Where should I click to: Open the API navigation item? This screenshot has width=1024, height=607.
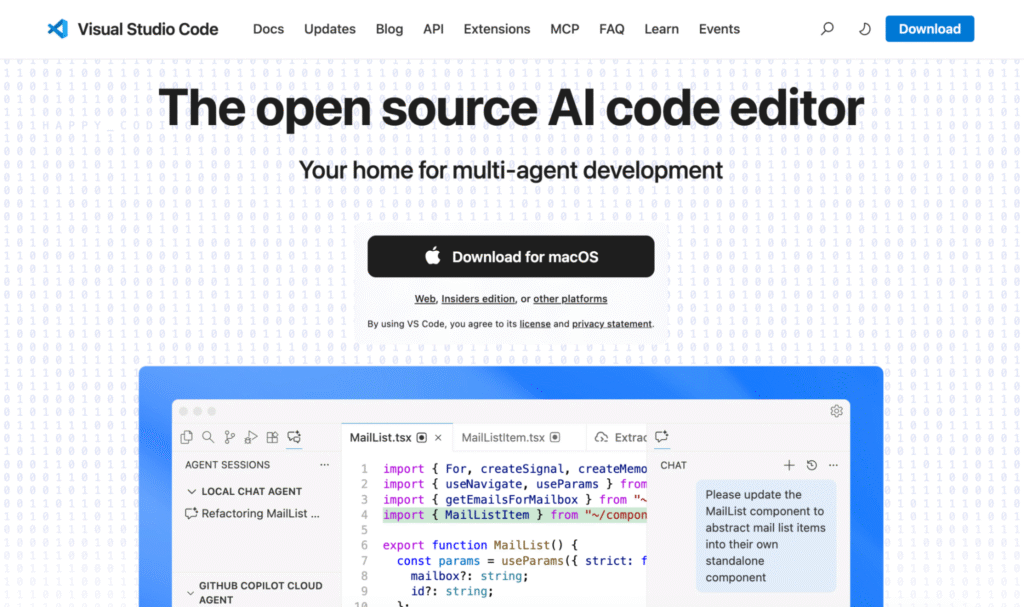pyautogui.click(x=433, y=29)
